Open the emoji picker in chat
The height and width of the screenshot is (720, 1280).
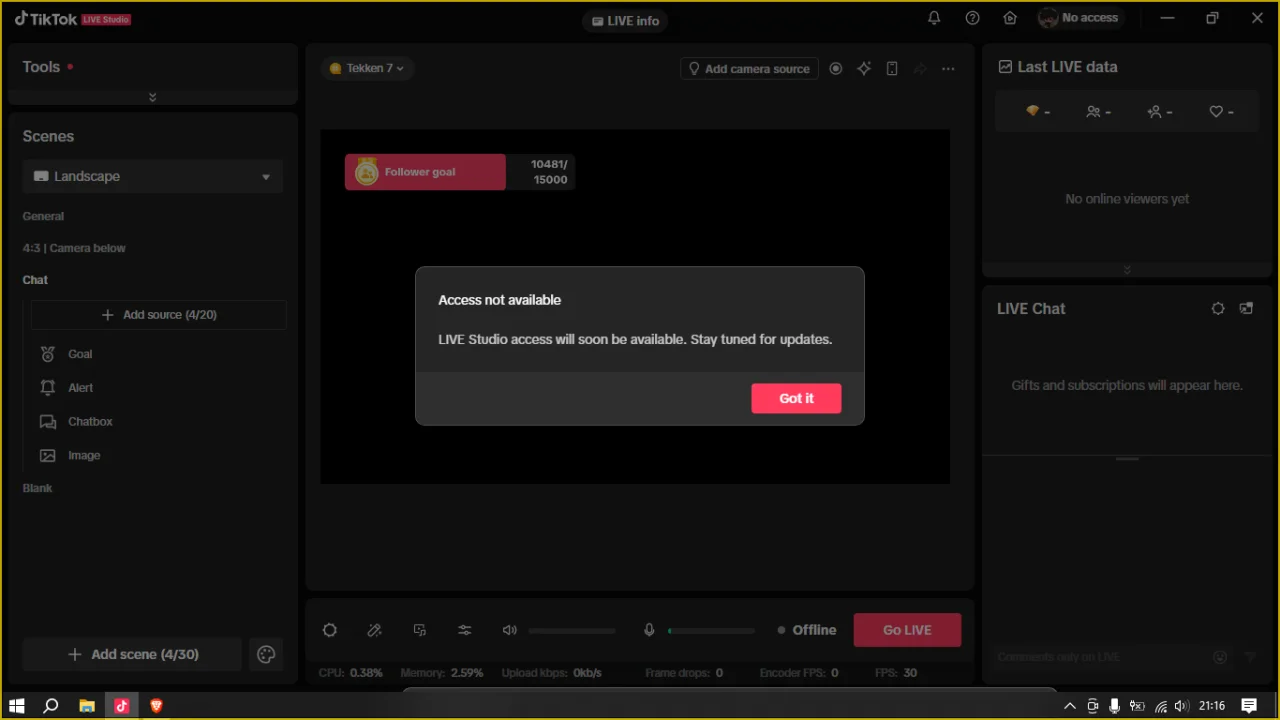(1220, 657)
